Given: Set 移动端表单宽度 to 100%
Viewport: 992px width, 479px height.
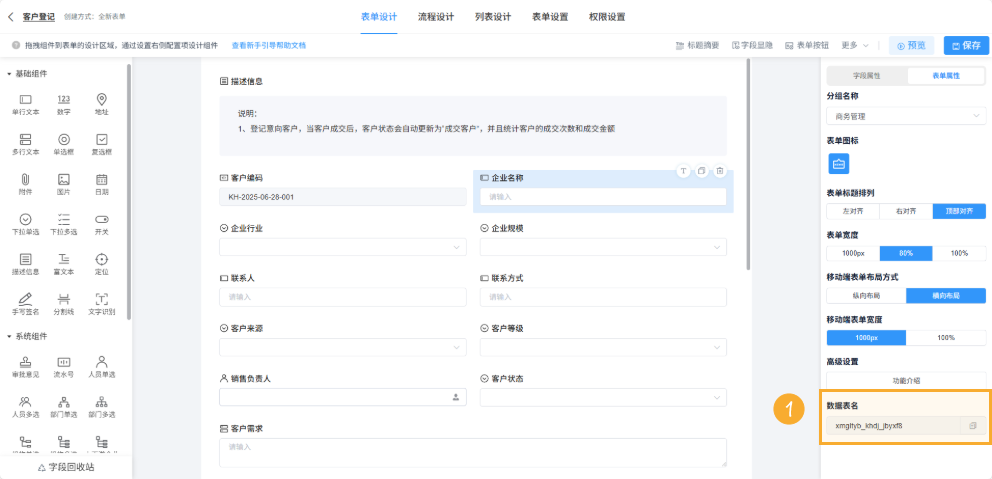Looking at the screenshot, I should (x=946, y=338).
